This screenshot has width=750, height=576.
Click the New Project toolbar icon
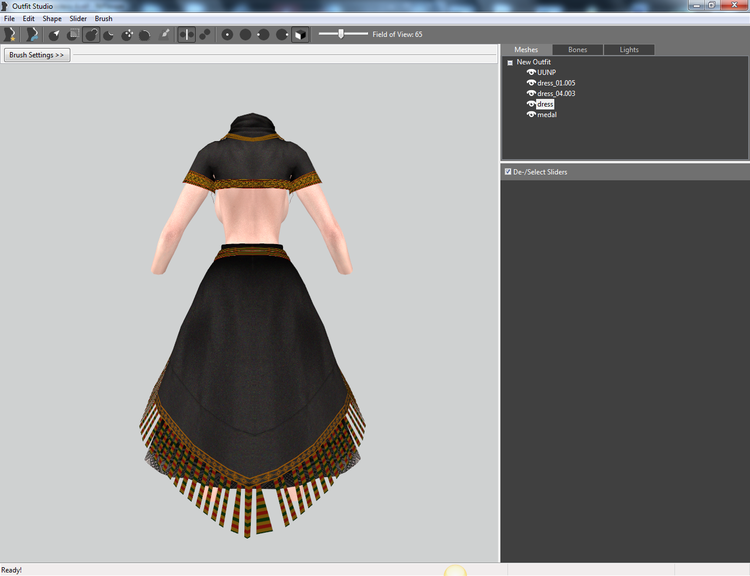pyautogui.click(x=10, y=34)
